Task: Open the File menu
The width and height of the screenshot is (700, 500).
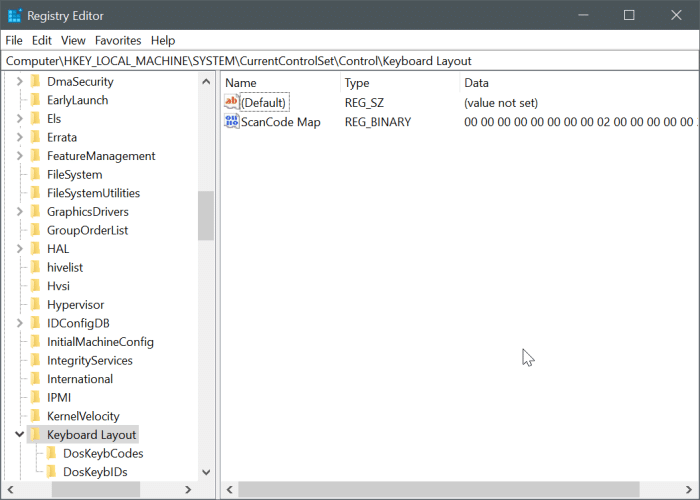Action: [x=14, y=41]
